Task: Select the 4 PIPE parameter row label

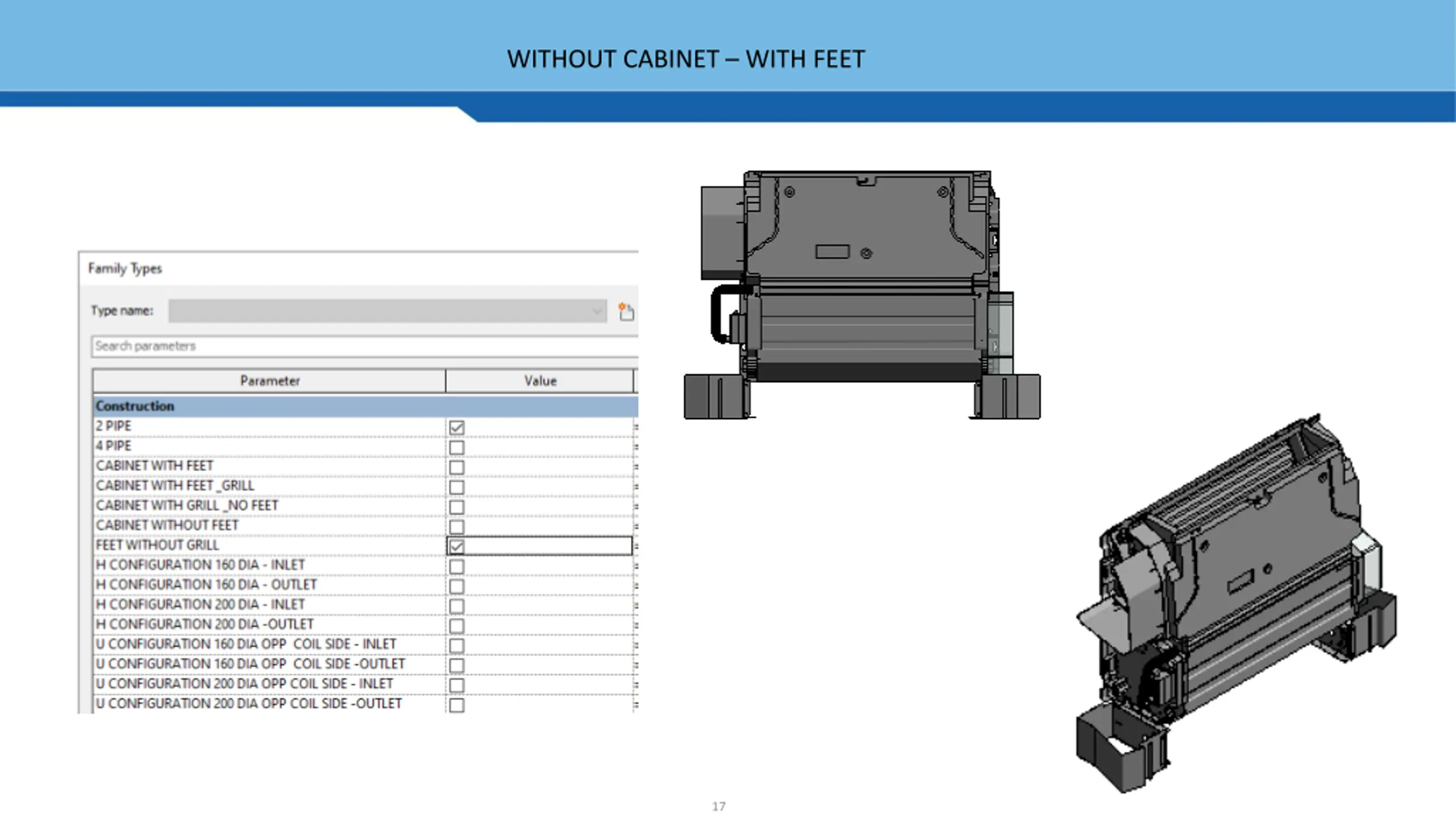Action: tap(114, 446)
